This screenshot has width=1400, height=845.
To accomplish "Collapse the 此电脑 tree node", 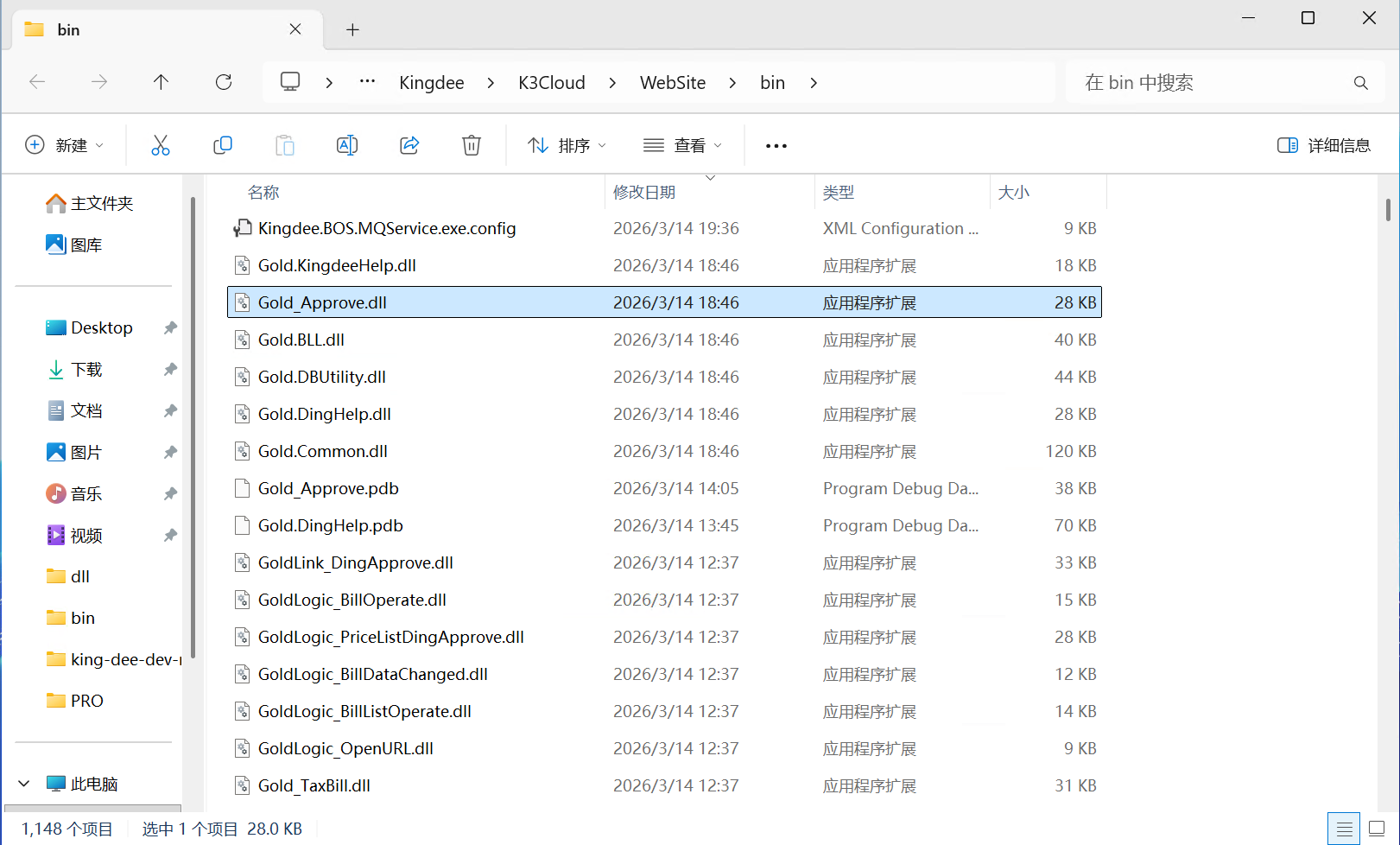I will (24, 784).
